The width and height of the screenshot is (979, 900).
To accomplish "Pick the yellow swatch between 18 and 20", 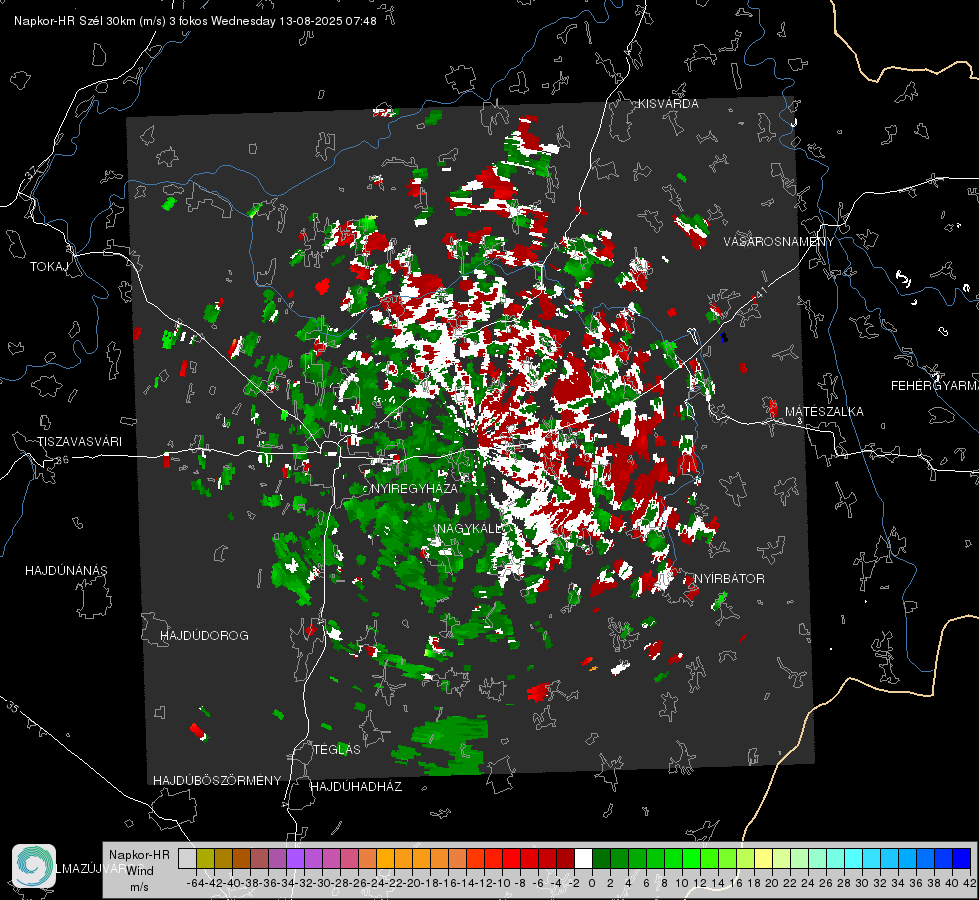I will tap(764, 858).
